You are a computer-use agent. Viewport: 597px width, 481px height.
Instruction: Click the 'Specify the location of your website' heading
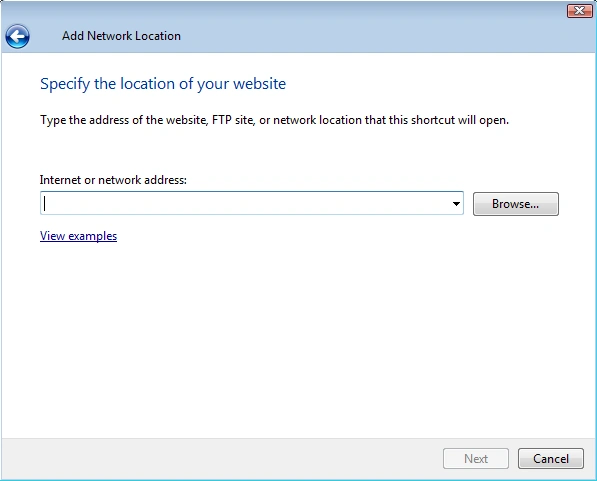(x=163, y=84)
